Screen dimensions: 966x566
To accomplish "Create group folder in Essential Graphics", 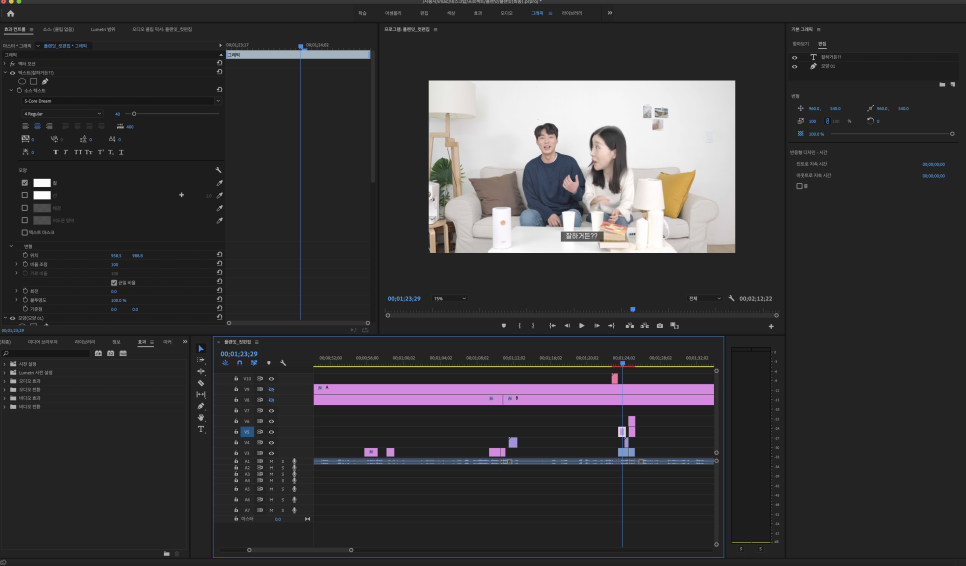I will 942,84.
